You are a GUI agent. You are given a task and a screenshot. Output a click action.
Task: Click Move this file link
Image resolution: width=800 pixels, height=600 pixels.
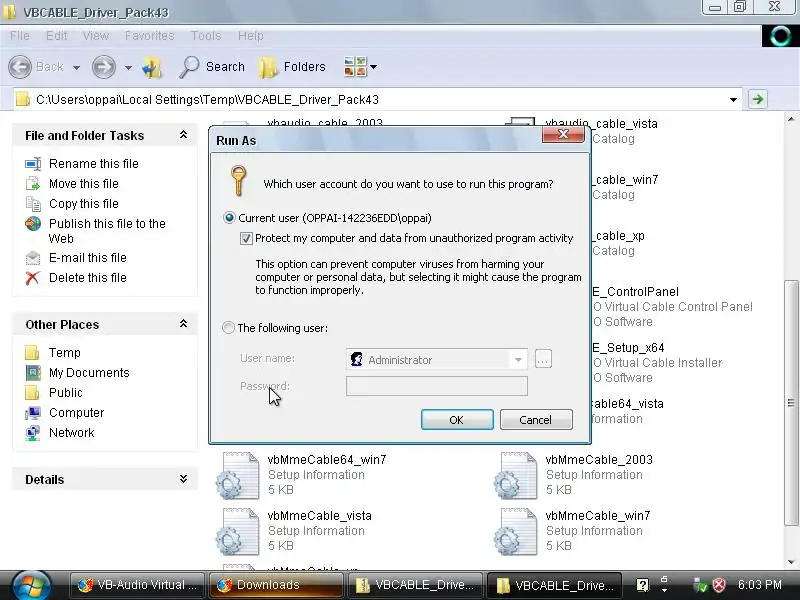click(84, 184)
